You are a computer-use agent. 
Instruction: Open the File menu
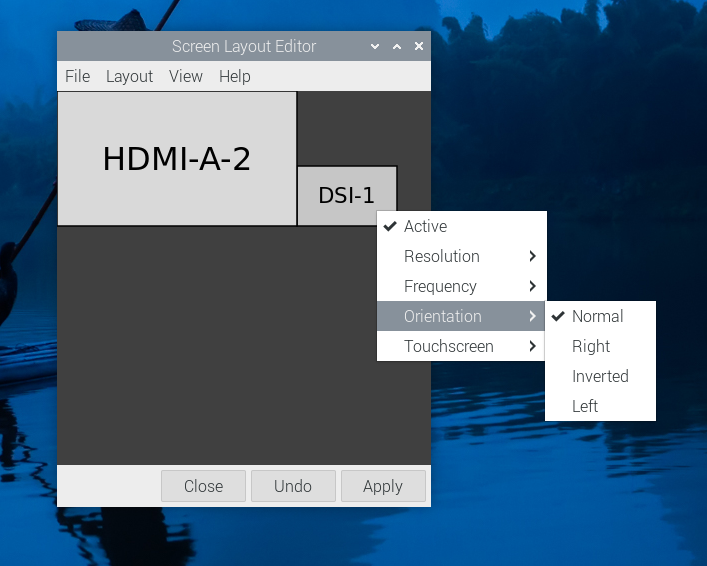coord(77,77)
